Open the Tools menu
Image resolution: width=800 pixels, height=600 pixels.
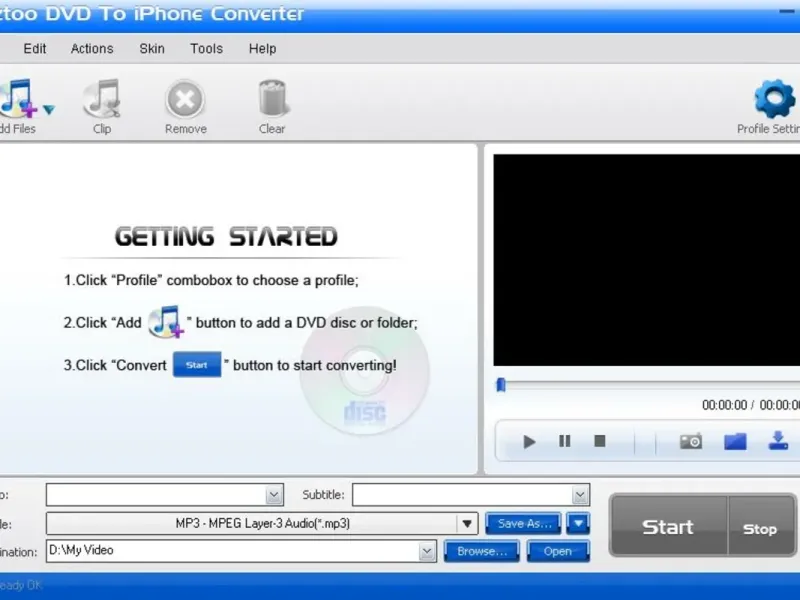(207, 48)
